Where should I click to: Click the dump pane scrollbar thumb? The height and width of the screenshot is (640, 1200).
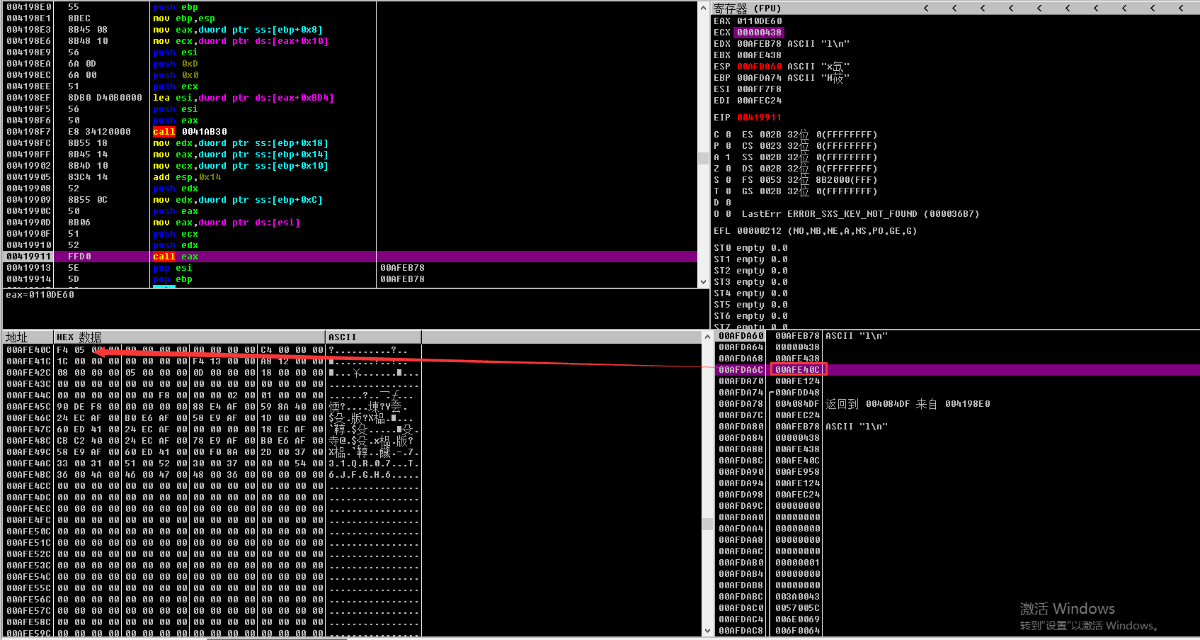(706, 524)
